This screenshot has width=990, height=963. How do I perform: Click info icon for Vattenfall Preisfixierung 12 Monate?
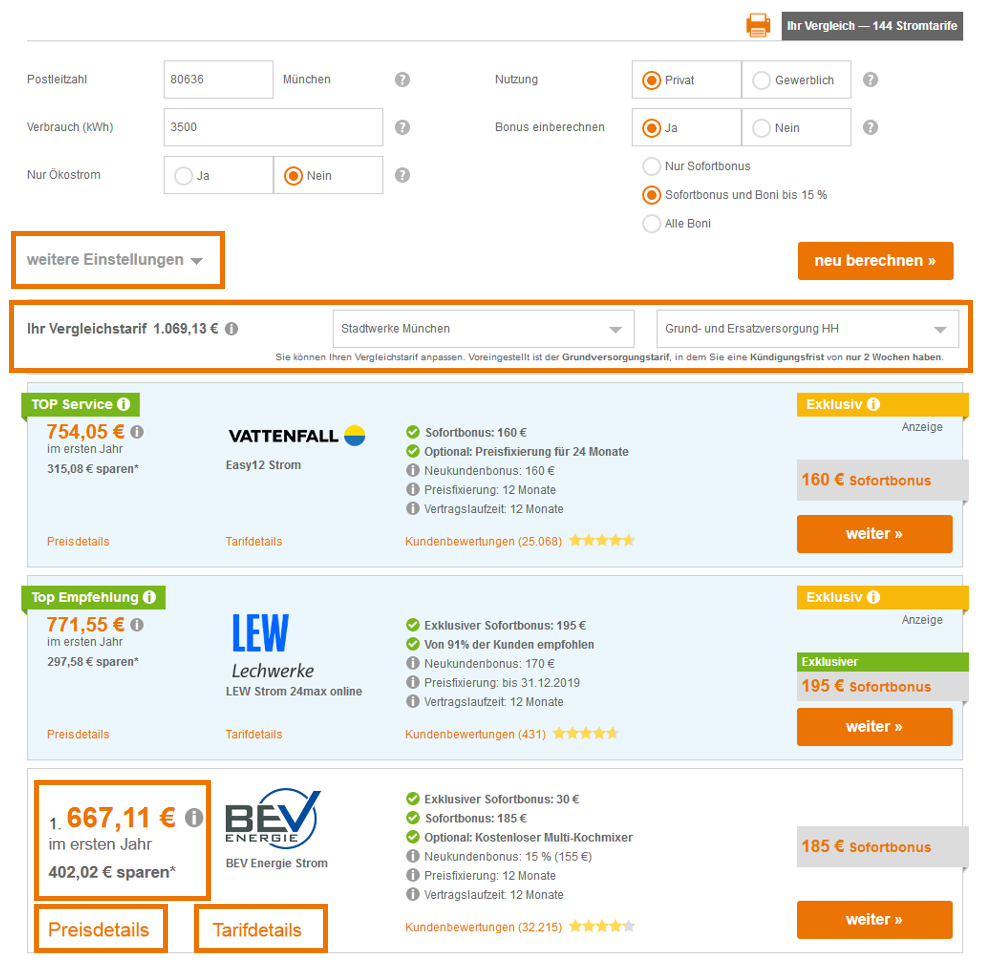coord(413,489)
